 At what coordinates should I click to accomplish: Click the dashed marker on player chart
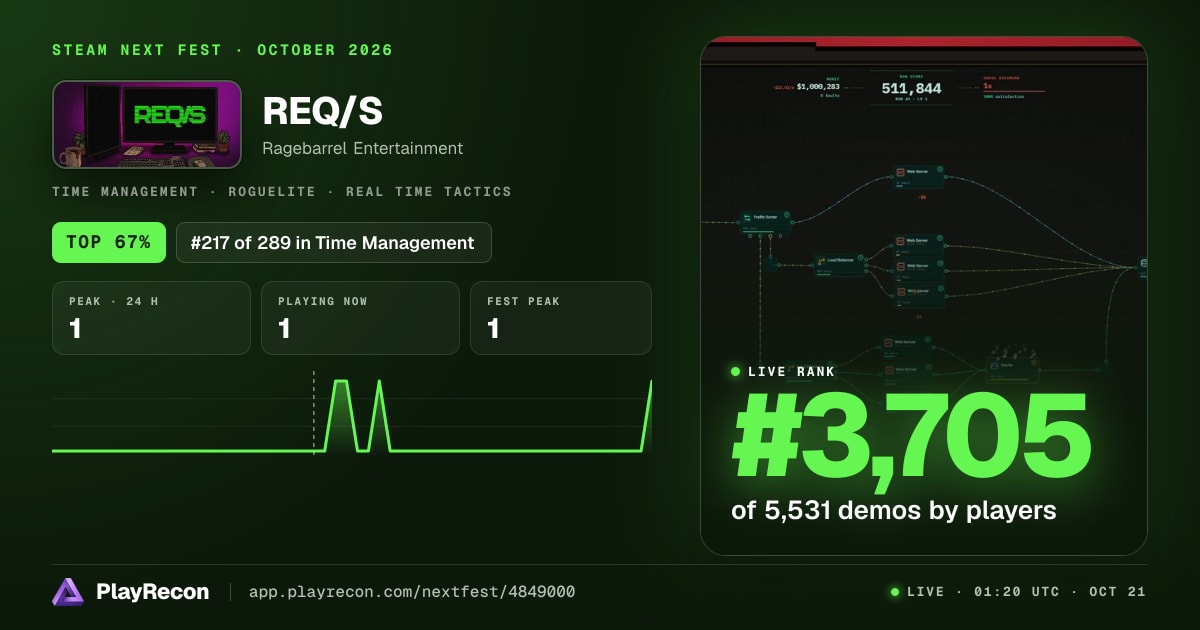click(314, 412)
